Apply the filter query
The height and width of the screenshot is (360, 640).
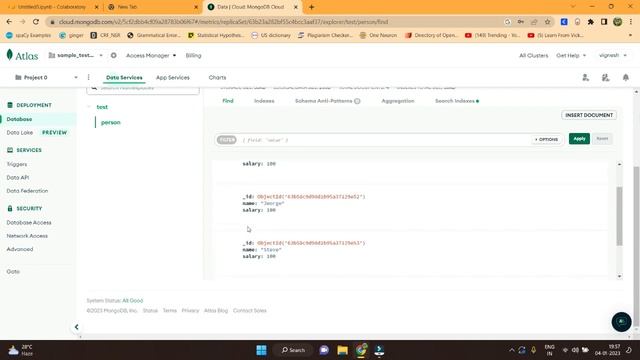579,139
